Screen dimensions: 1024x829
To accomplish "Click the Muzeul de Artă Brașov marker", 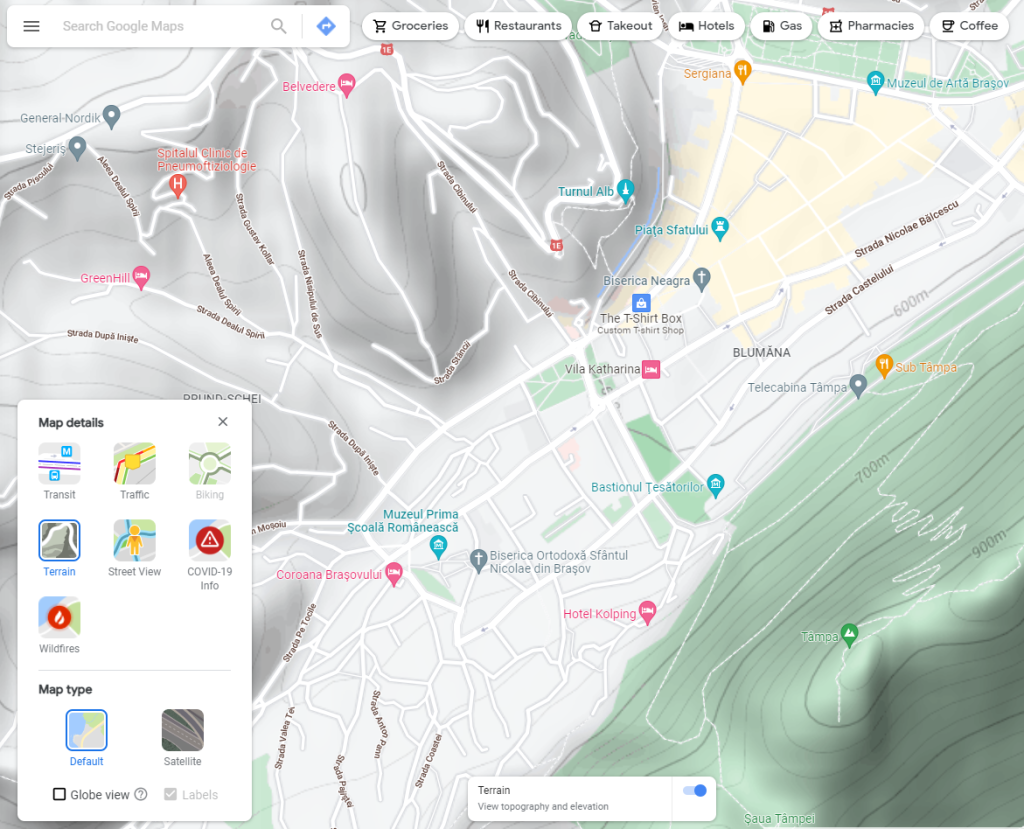I will (x=875, y=82).
